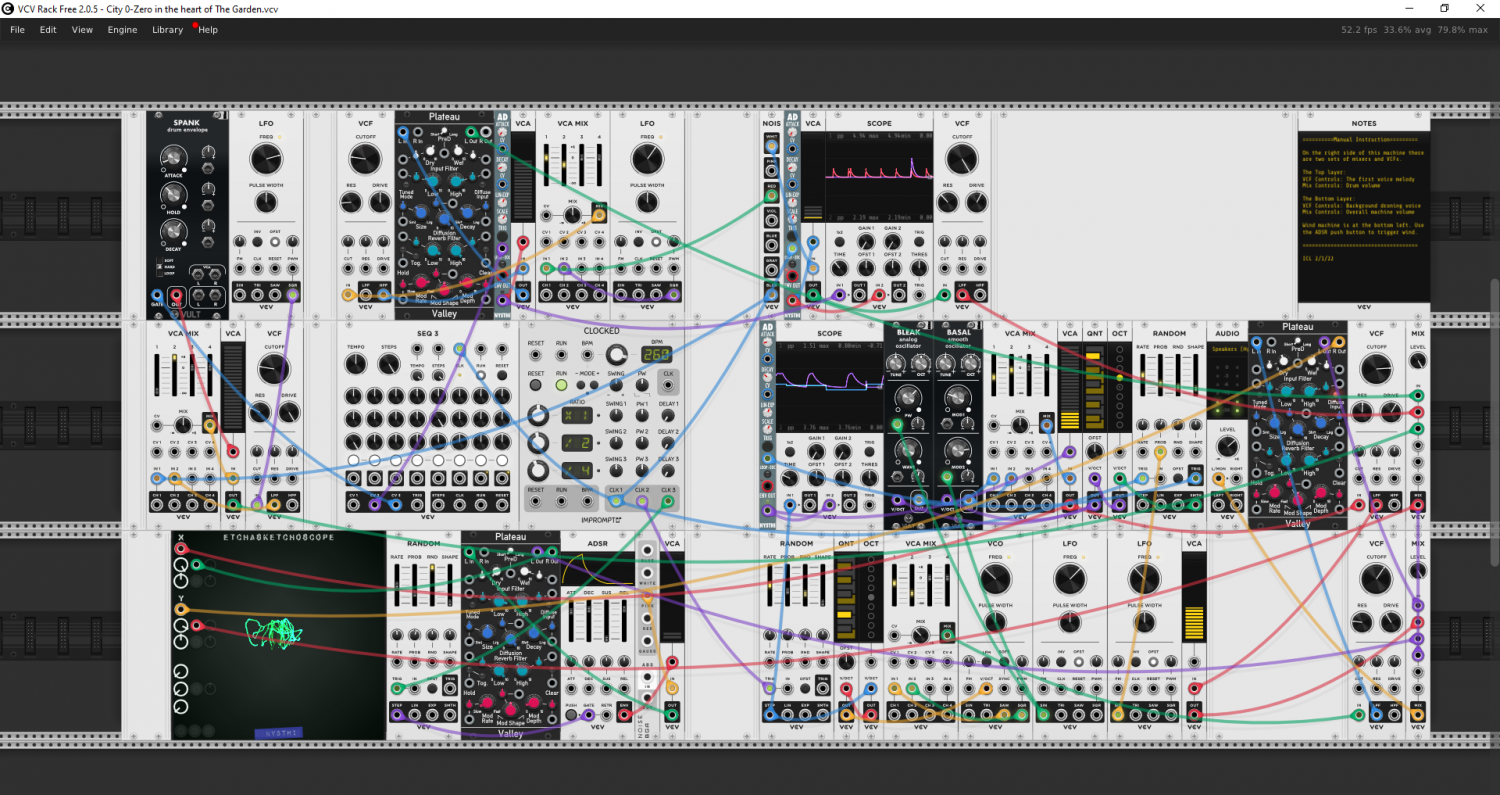Toggle OFST on the LFO beside SPANK

point(274,243)
